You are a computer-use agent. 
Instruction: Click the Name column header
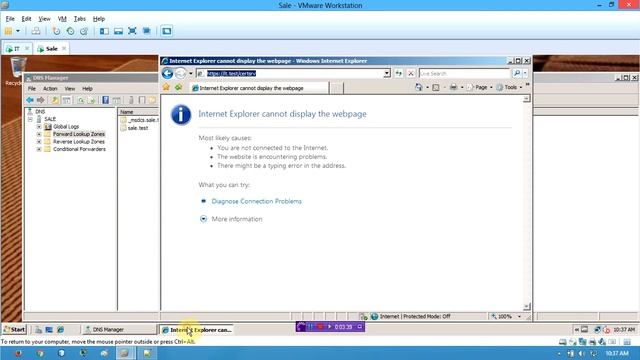tap(138, 112)
